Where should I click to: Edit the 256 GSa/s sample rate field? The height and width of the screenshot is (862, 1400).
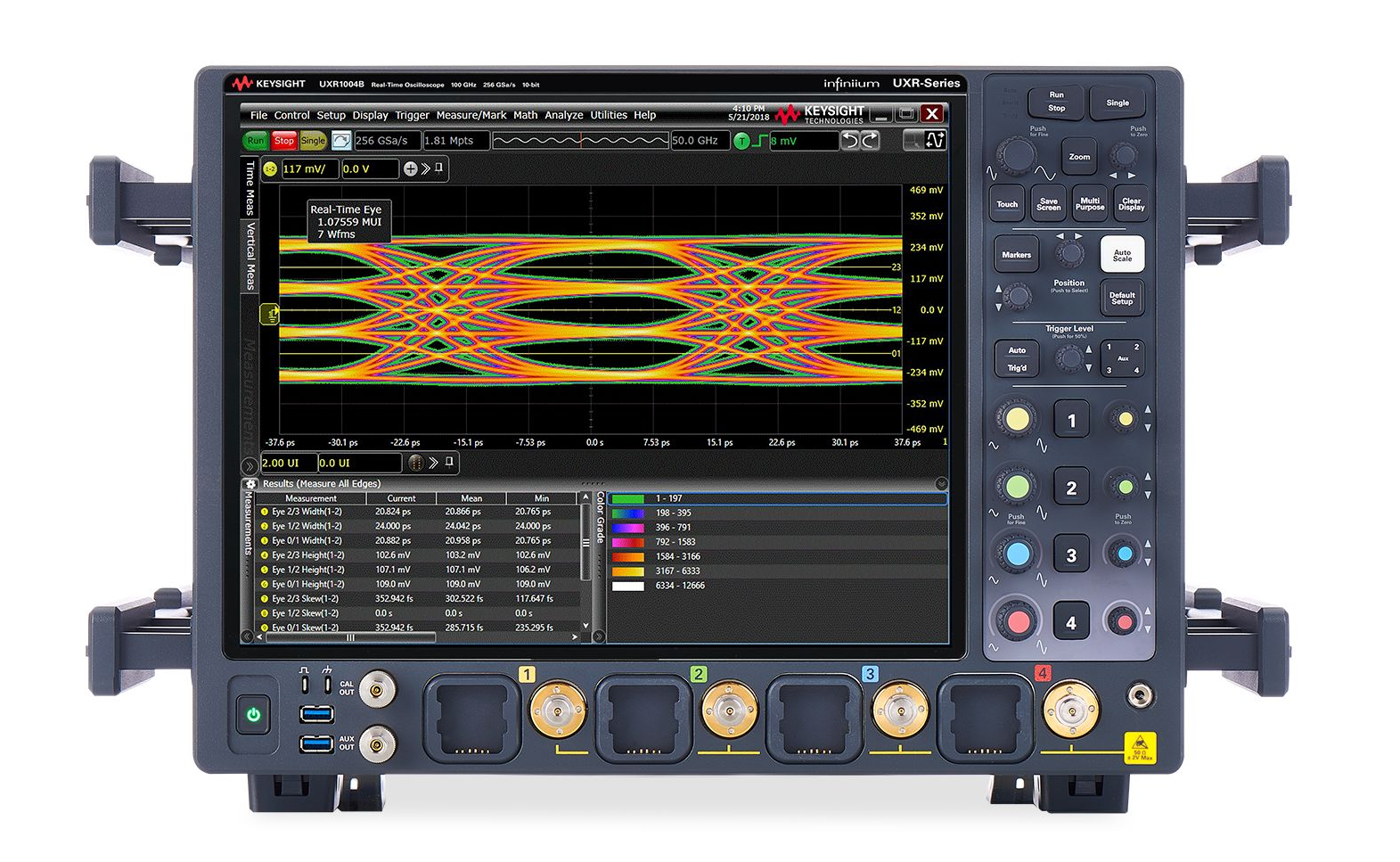[387, 141]
